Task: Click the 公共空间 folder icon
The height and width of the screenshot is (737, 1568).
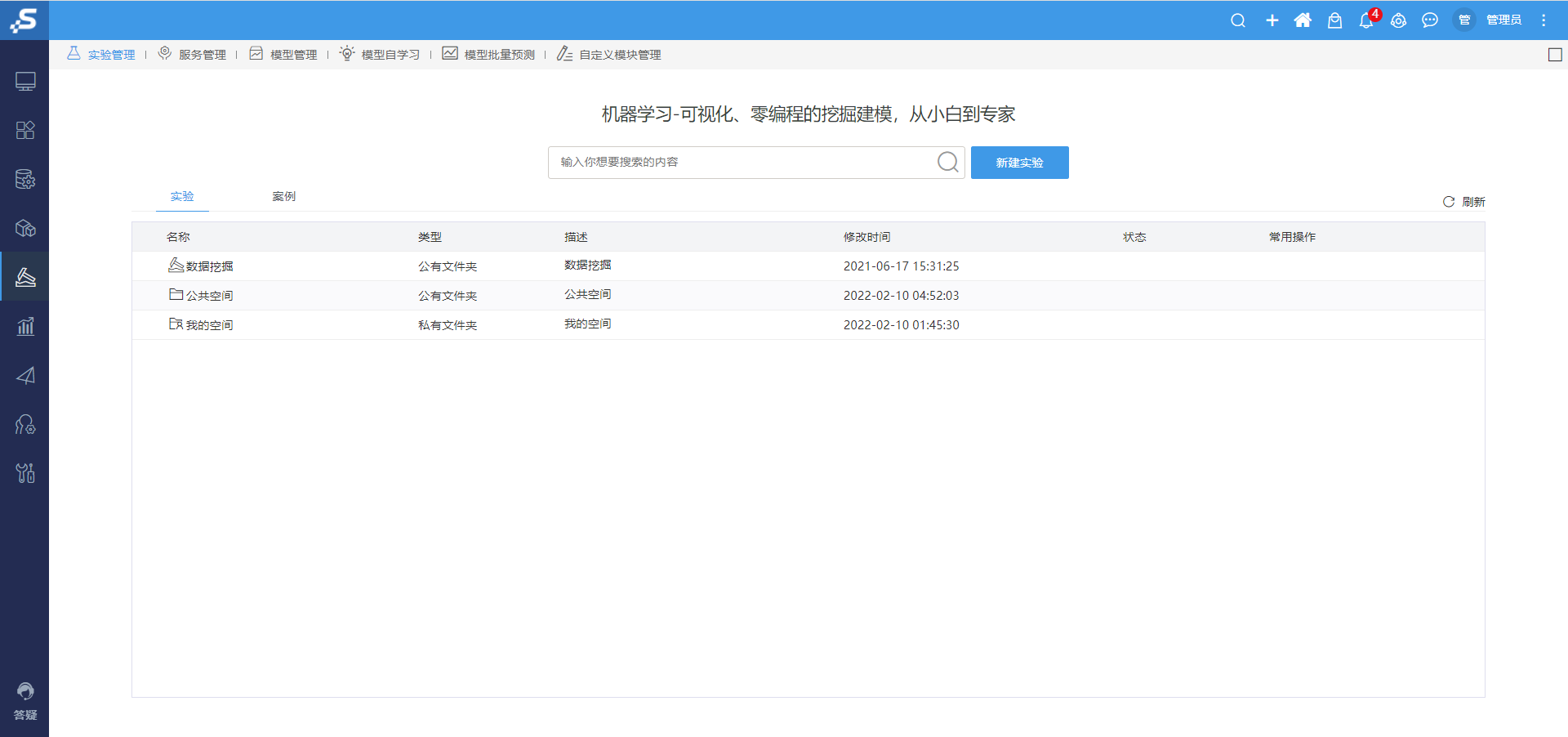Action: click(176, 294)
